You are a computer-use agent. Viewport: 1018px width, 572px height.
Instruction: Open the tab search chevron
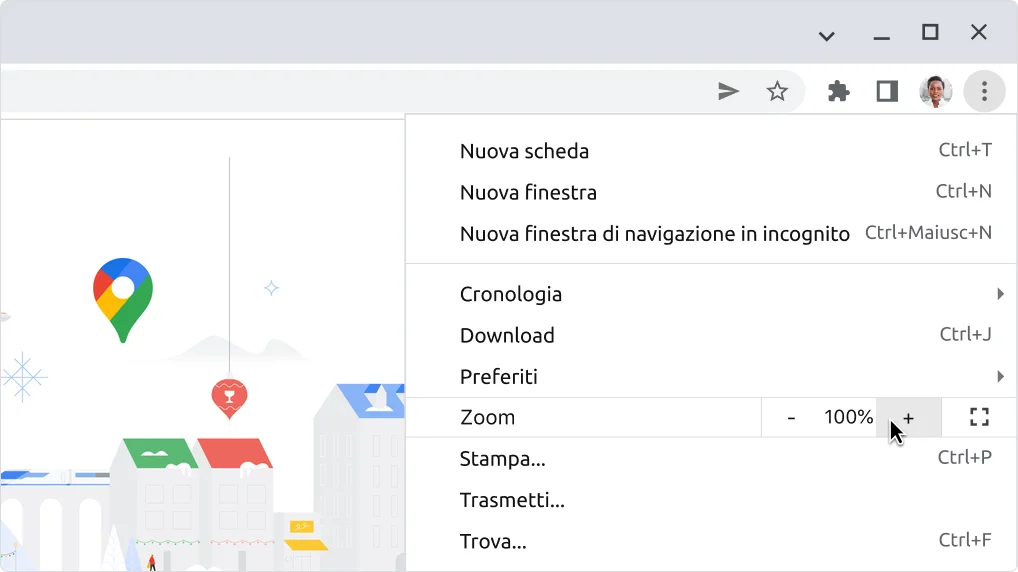pos(826,36)
